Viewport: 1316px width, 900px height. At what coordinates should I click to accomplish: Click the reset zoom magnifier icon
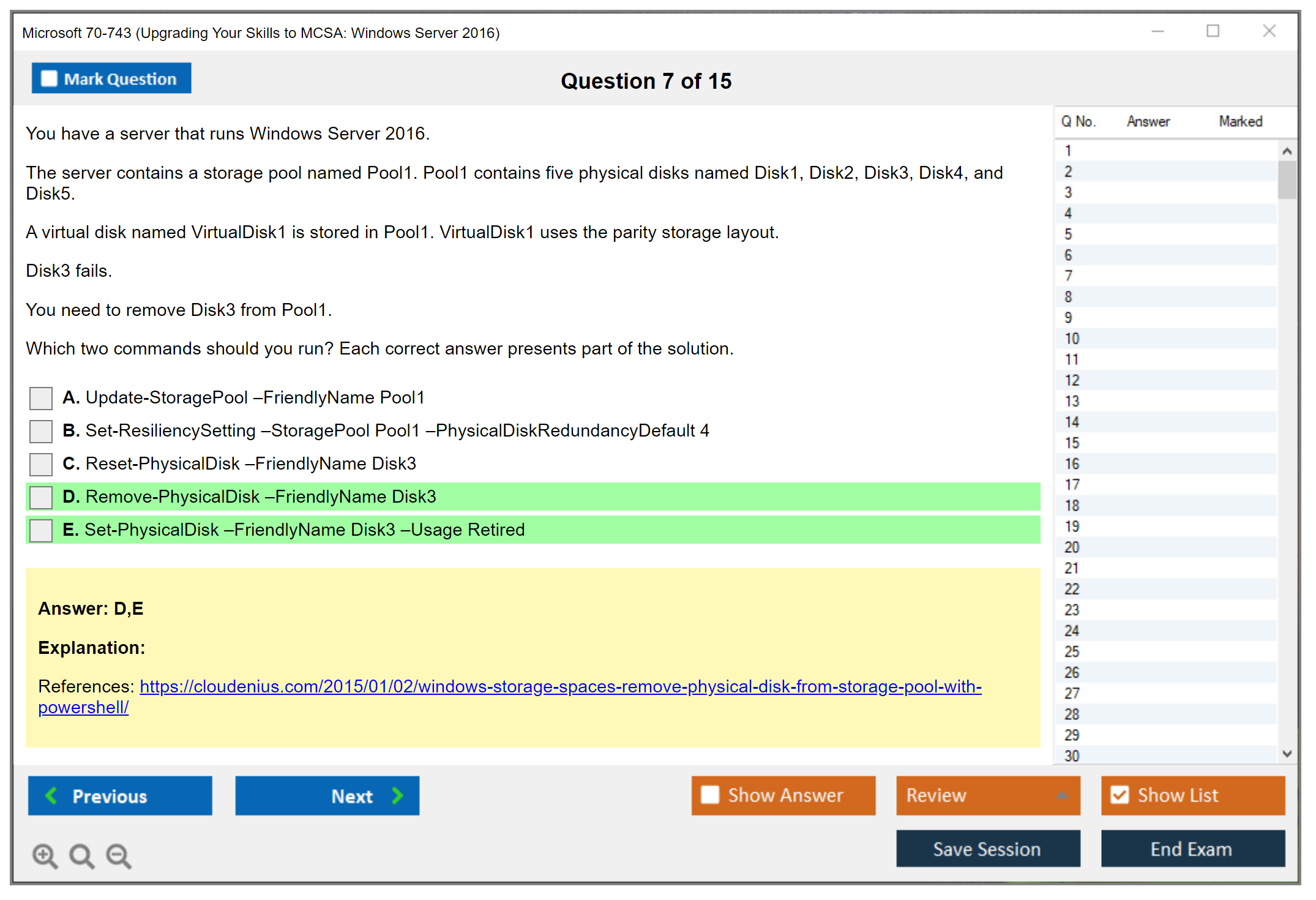pos(81,855)
